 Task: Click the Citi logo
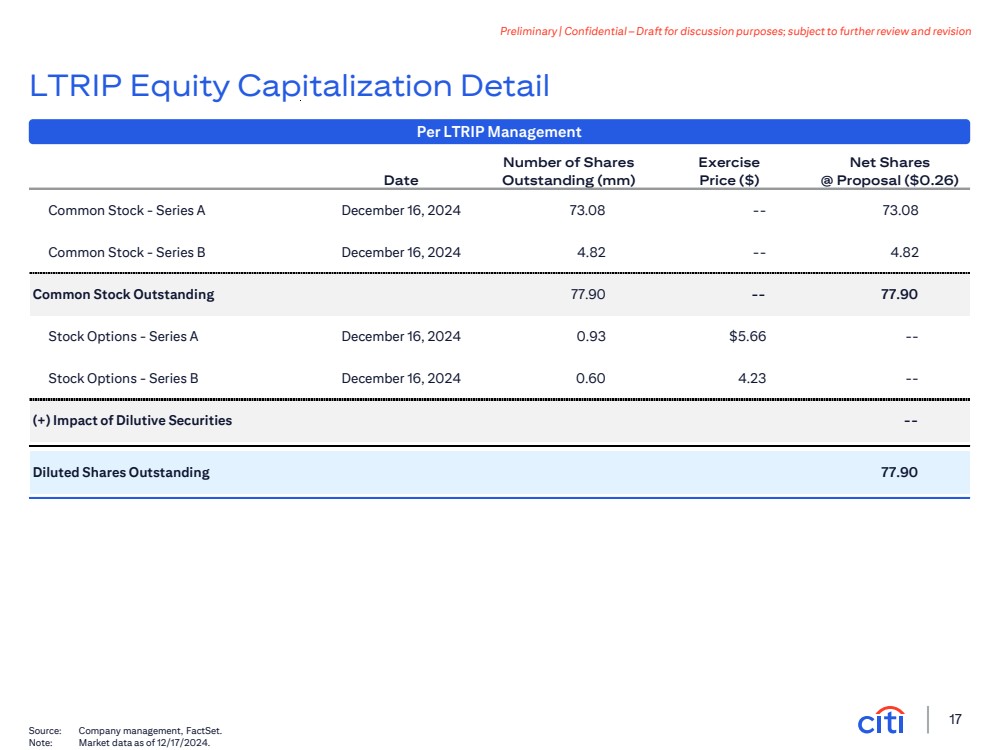click(x=880, y=720)
